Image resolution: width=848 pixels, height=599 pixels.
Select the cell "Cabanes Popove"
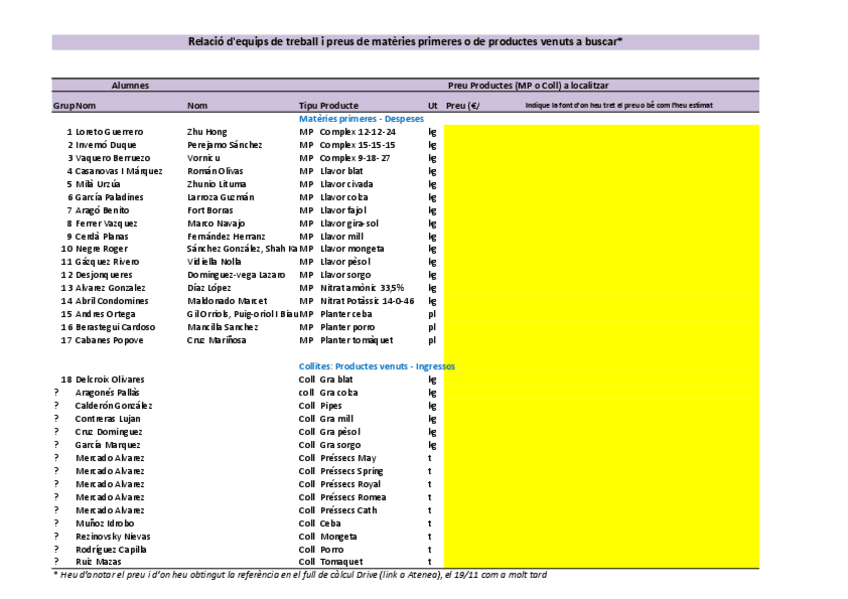point(109,340)
